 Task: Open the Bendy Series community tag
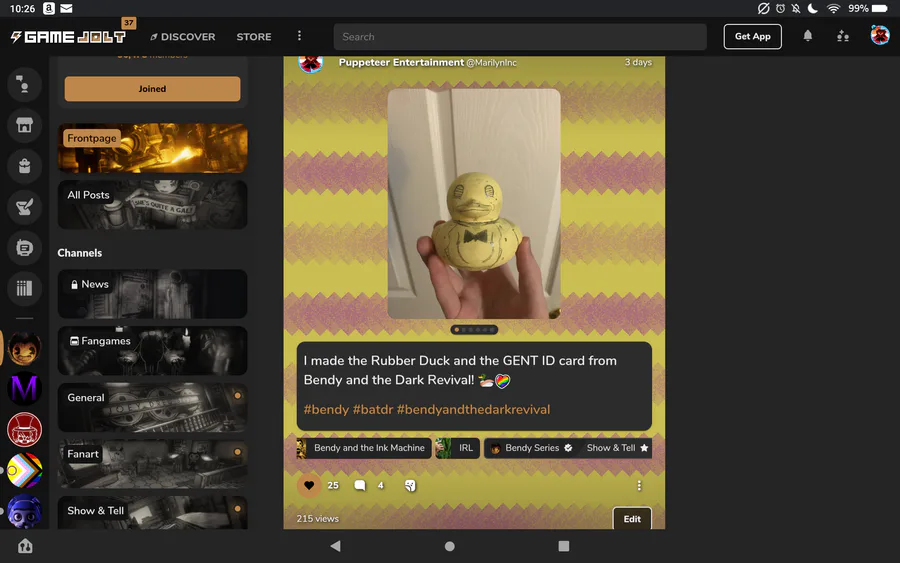click(x=532, y=448)
